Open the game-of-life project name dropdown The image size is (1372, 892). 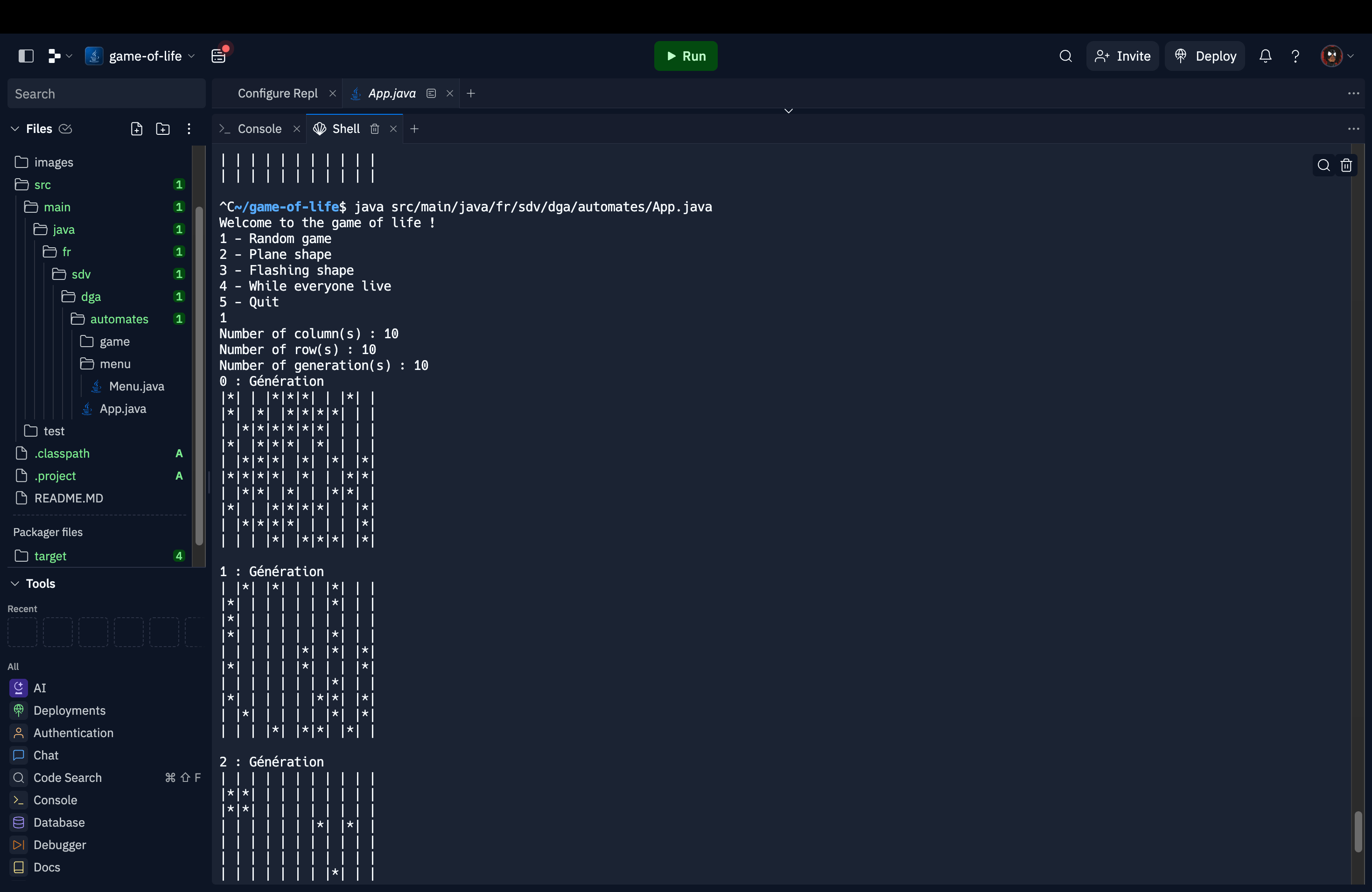tap(145, 56)
